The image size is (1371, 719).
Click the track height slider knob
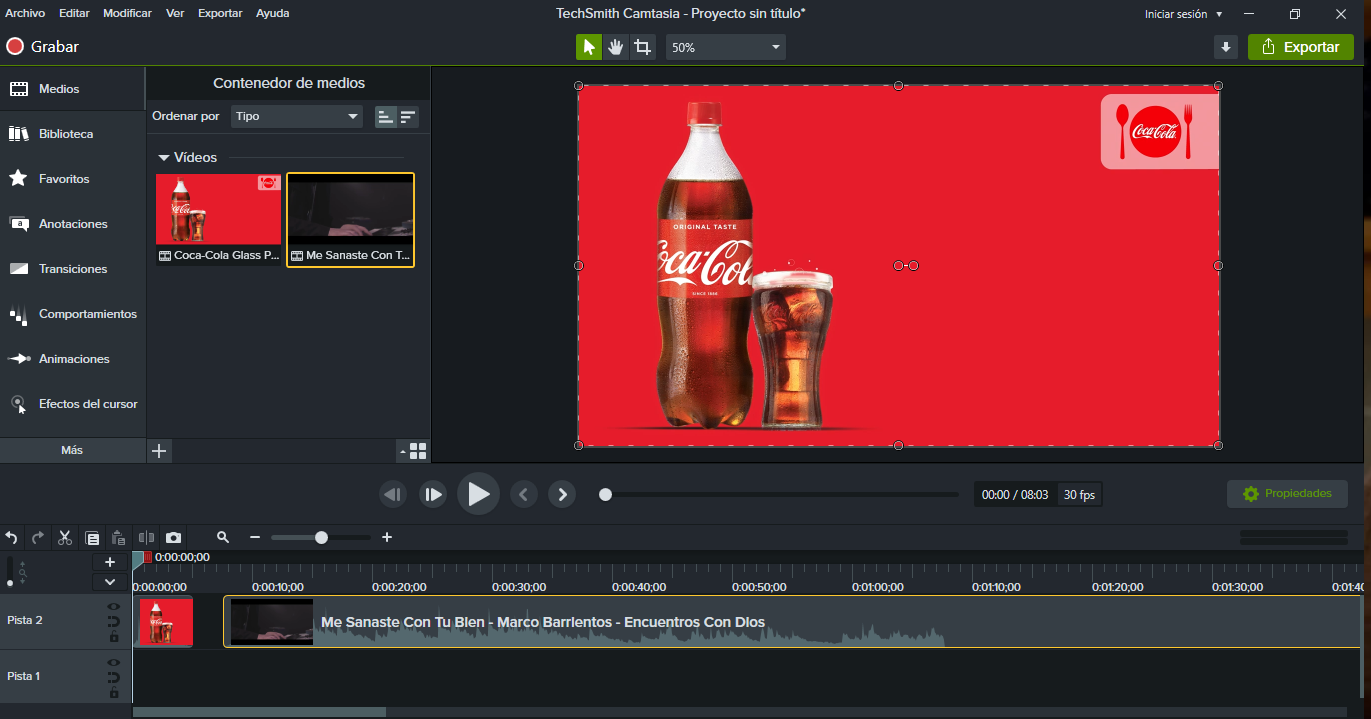pos(10,583)
